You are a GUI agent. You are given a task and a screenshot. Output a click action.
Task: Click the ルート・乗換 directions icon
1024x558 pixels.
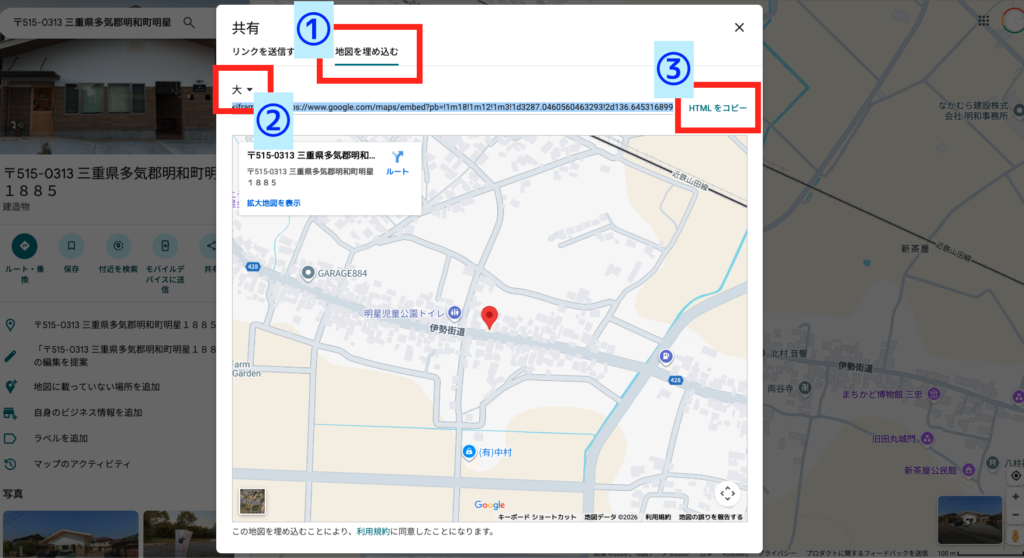click(x=24, y=245)
